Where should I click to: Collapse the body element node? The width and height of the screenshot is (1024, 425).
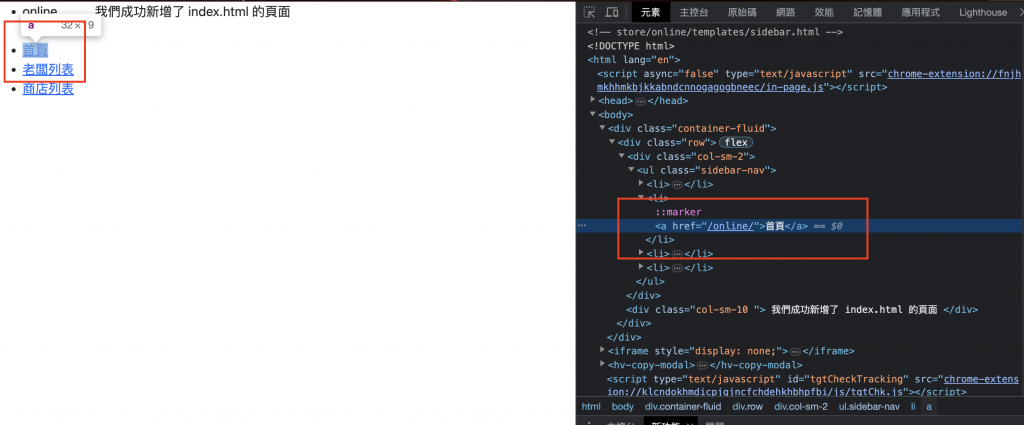click(593, 114)
